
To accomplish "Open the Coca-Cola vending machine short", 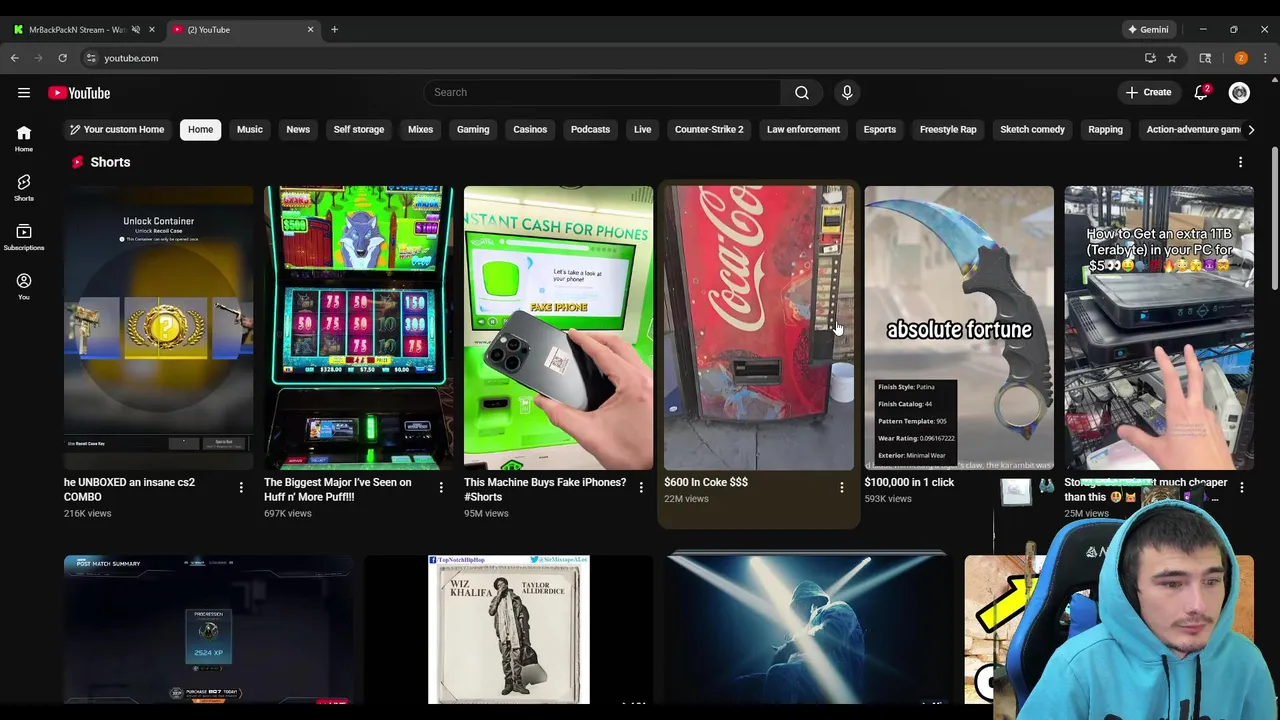I will [759, 327].
